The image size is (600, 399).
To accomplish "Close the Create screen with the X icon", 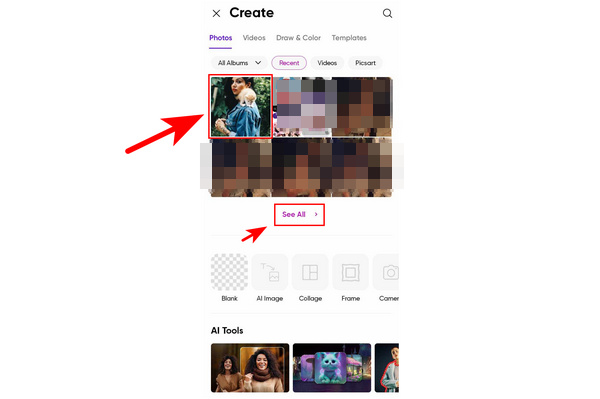I will pos(216,13).
